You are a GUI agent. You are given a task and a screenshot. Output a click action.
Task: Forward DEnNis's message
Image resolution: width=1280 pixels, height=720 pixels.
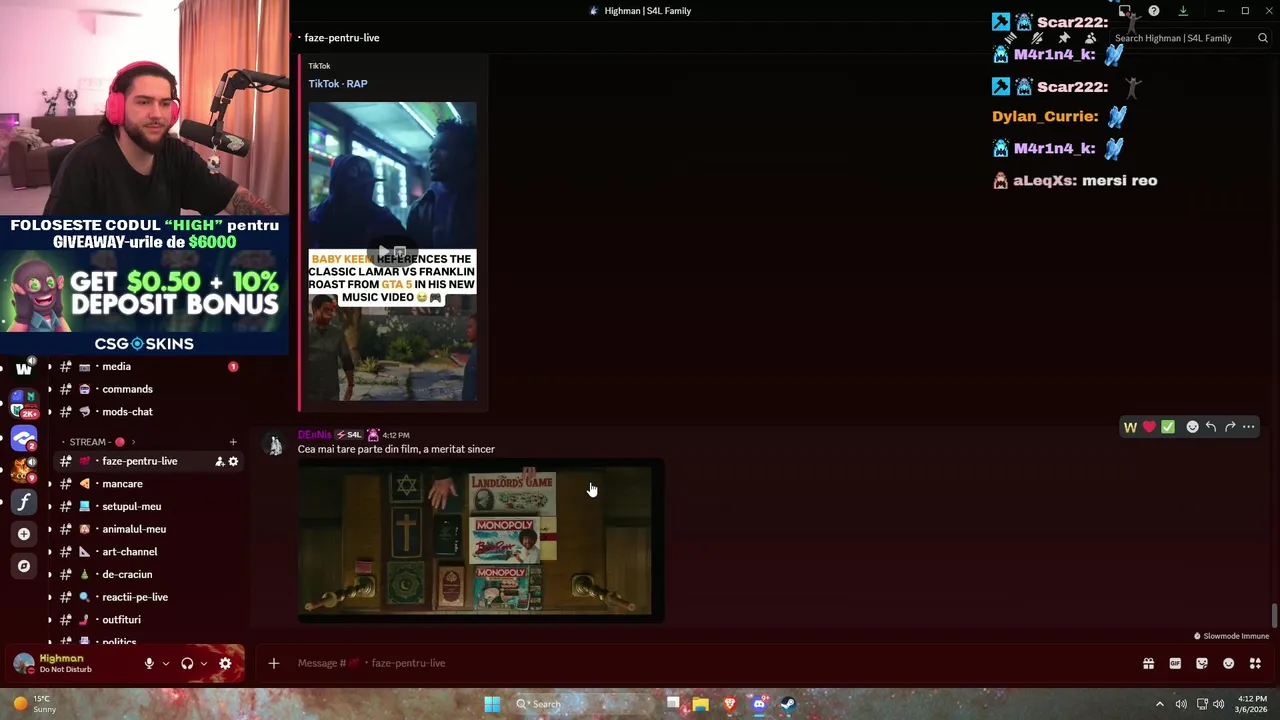coord(1229,427)
